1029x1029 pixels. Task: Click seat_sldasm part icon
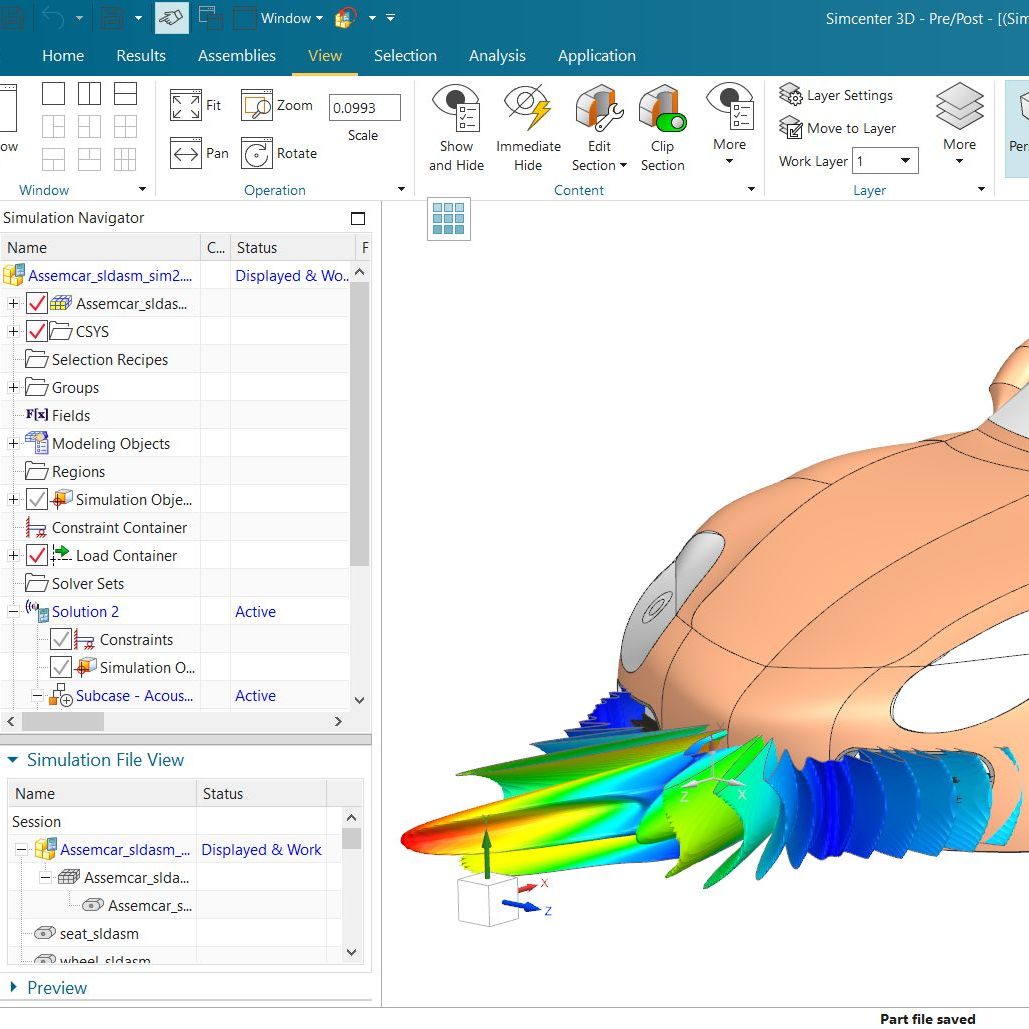pos(45,933)
